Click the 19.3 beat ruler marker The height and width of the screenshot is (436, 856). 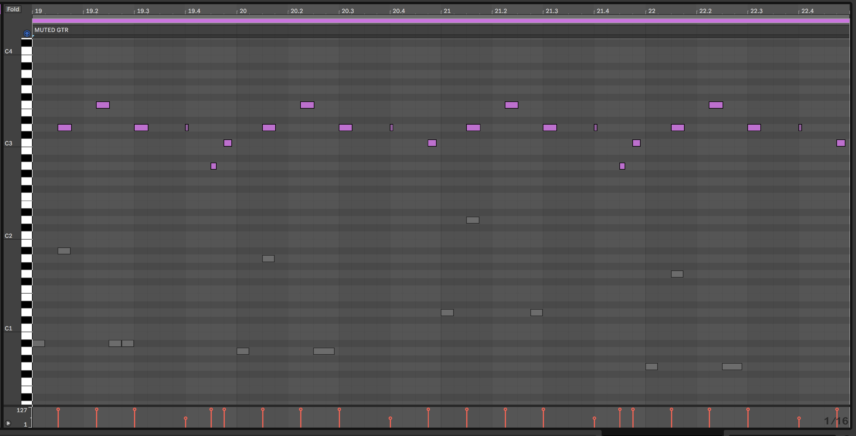click(143, 11)
